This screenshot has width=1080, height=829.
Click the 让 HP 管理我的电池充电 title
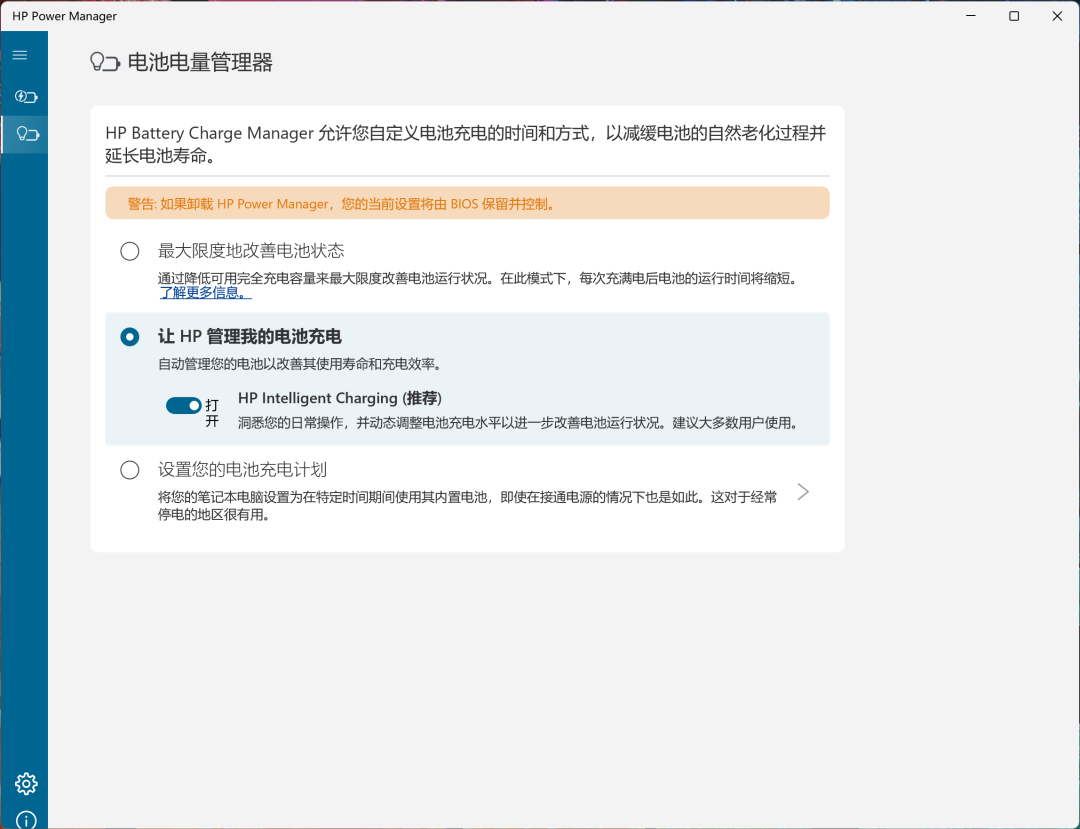[250, 337]
